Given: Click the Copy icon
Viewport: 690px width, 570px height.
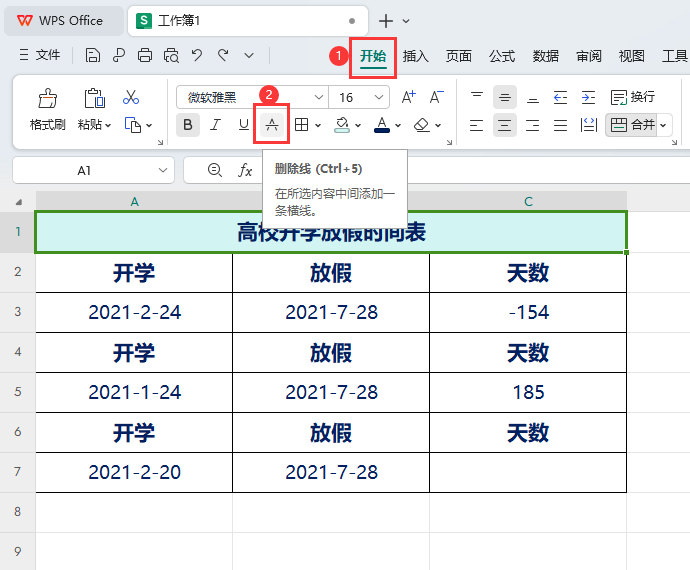Looking at the screenshot, I should point(132,125).
